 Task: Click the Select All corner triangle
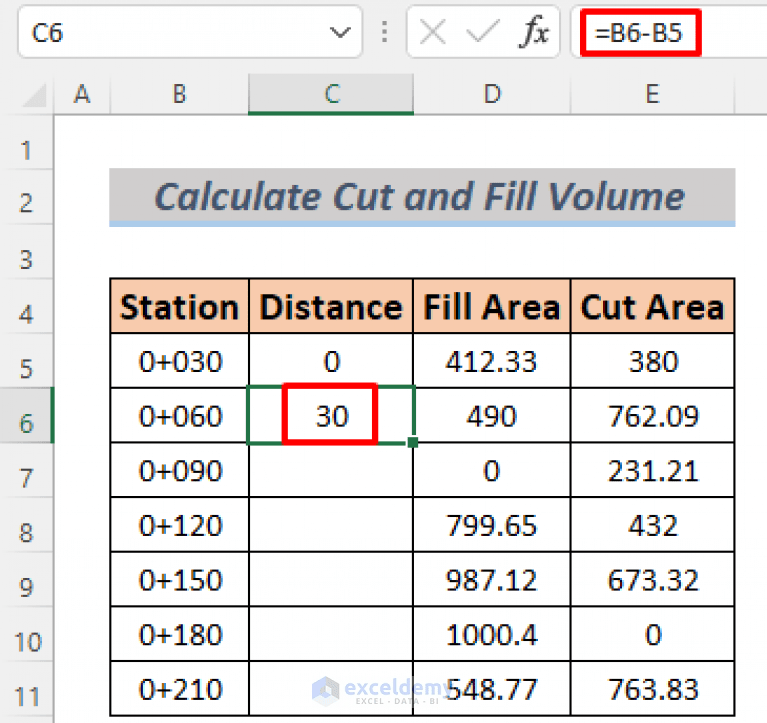35,95
